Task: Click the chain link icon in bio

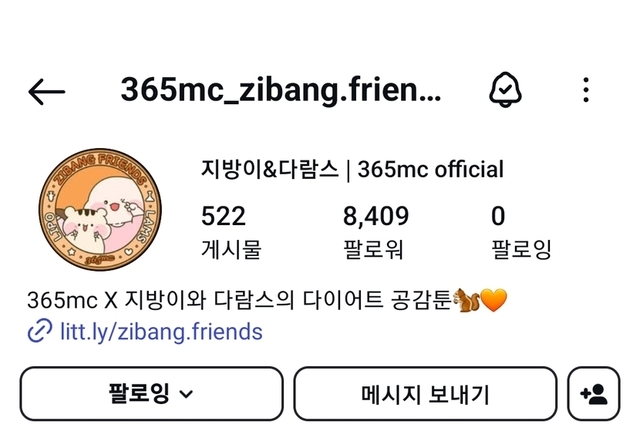Action: [x=40, y=330]
